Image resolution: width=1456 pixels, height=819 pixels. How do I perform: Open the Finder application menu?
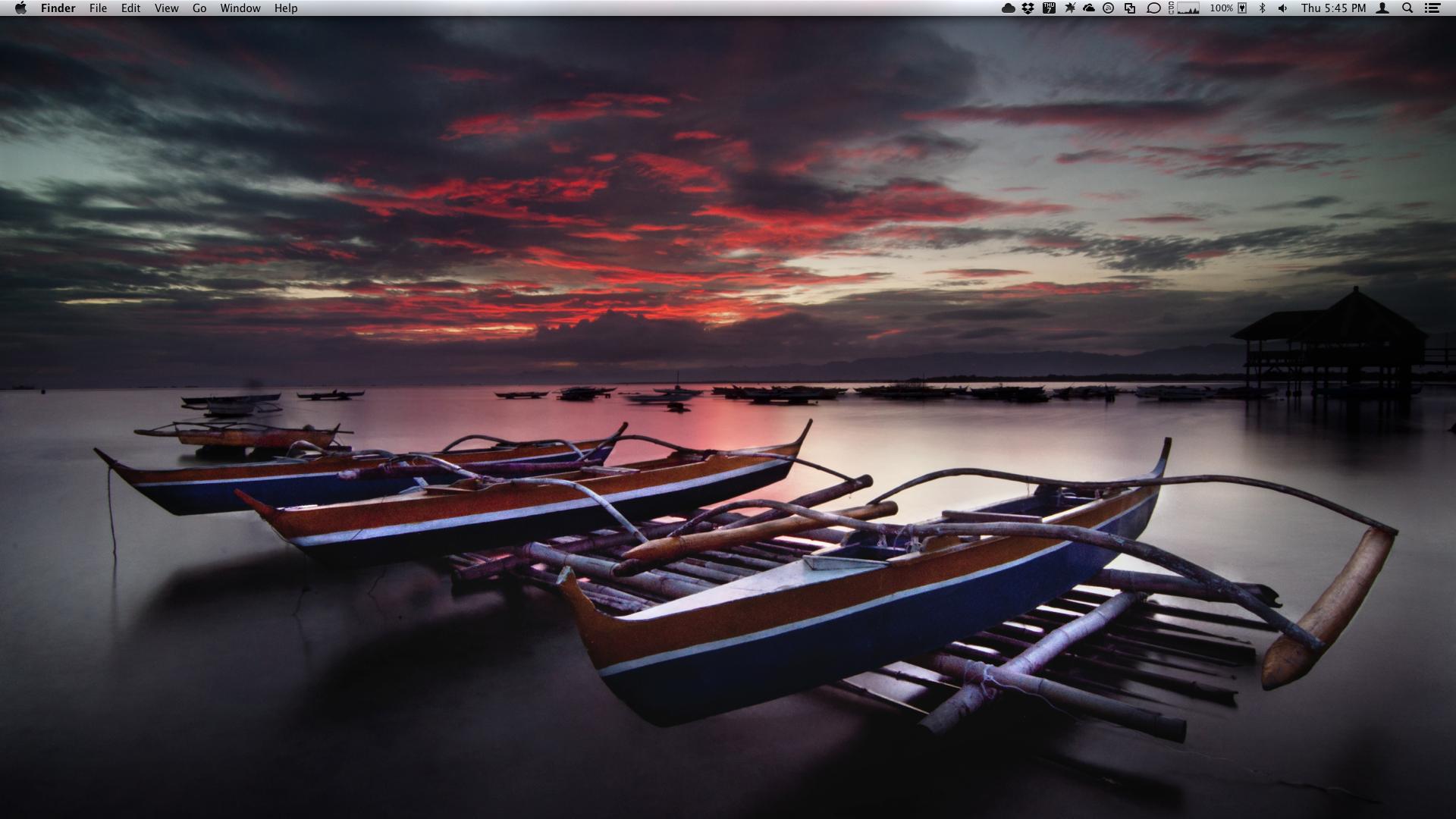pyautogui.click(x=58, y=8)
